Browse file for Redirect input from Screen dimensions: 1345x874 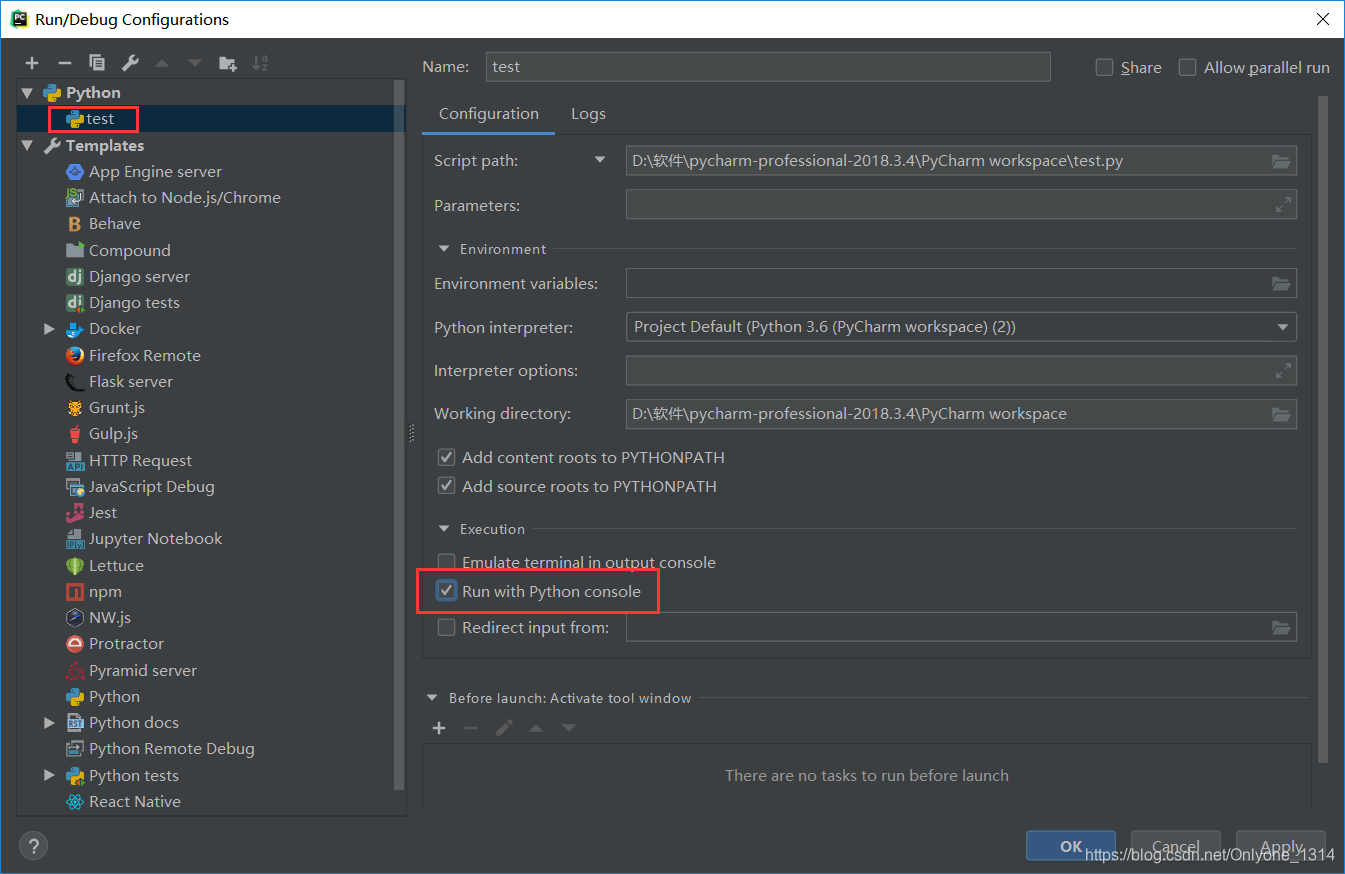click(1281, 628)
